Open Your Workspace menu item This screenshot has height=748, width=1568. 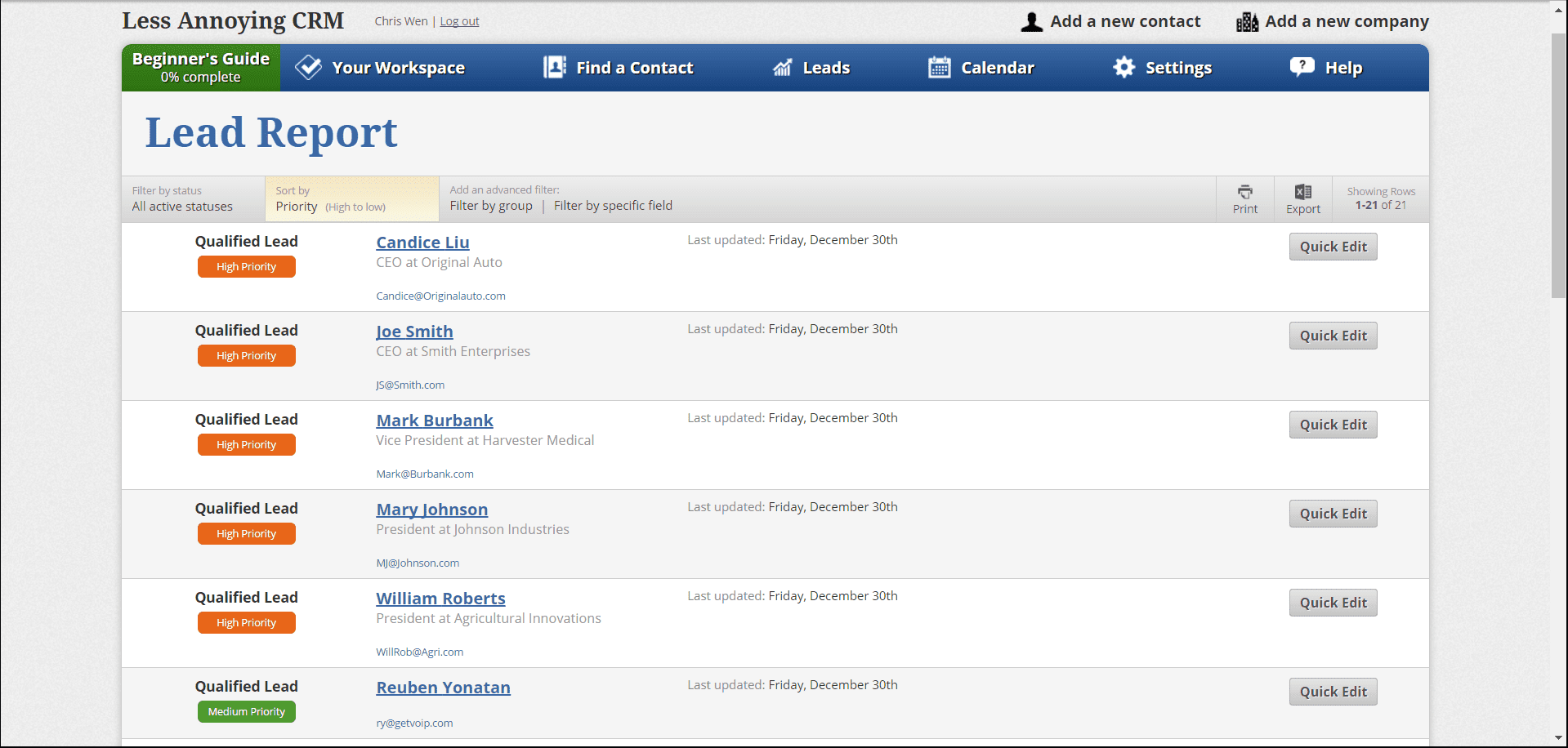(x=398, y=68)
